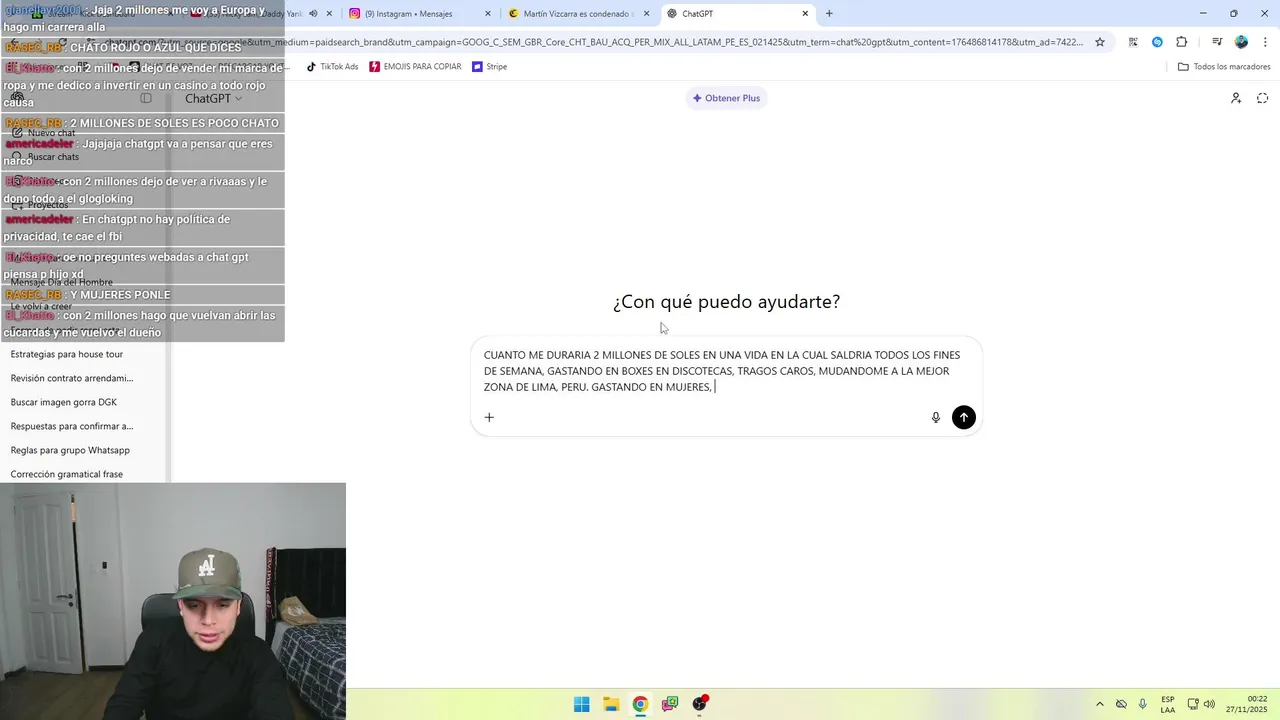Open the TikTok Ads bookmark

(332, 67)
